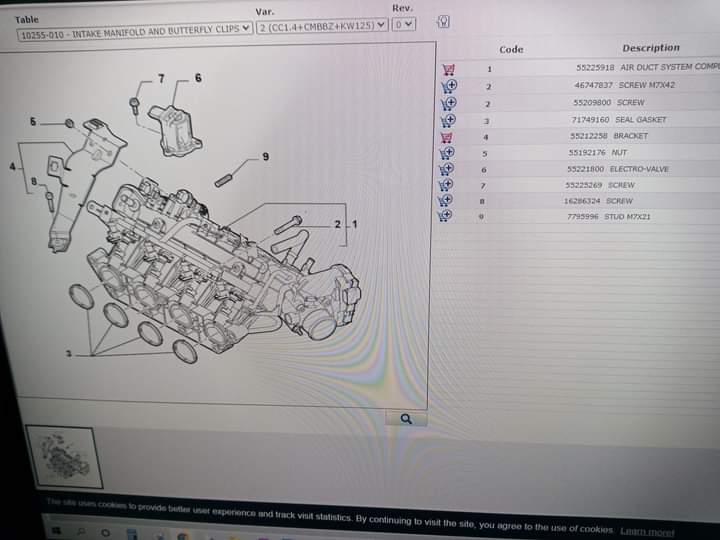720x540 pixels.
Task: Click the Description column header
Action: point(650,48)
